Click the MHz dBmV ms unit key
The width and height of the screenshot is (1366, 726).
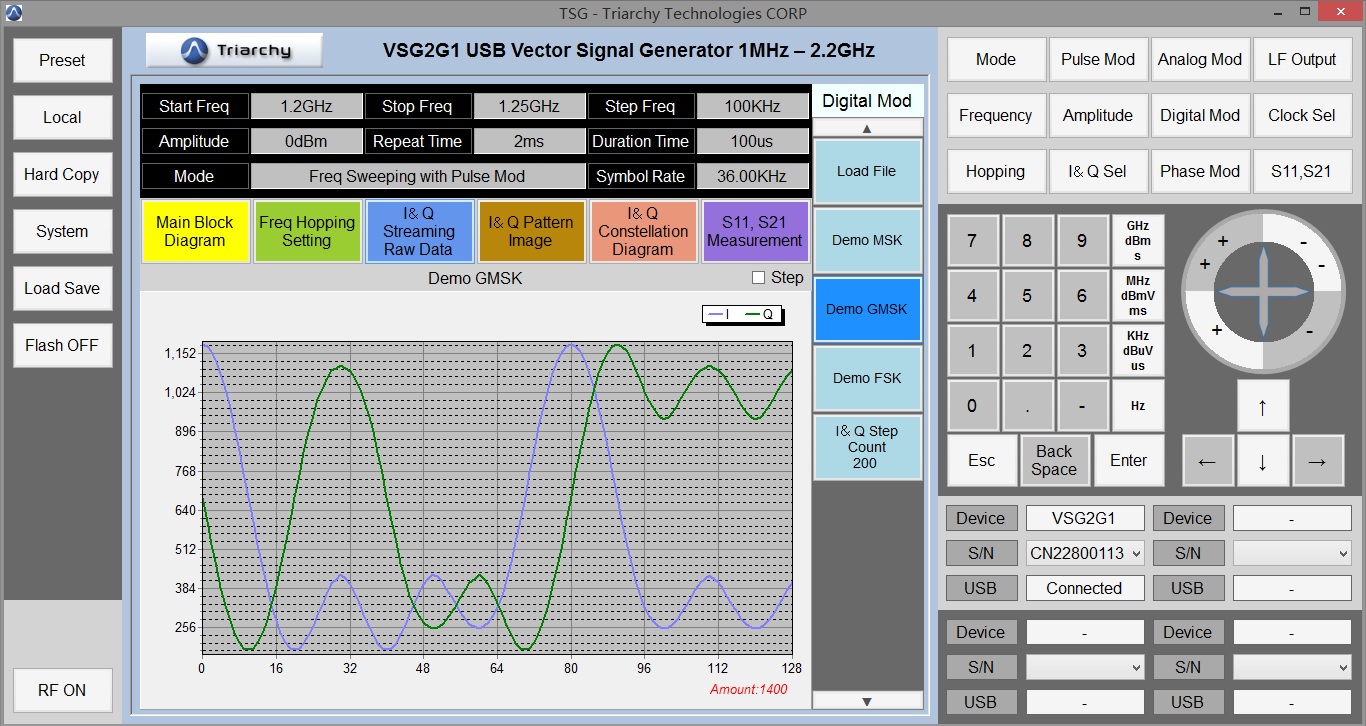pos(1138,296)
